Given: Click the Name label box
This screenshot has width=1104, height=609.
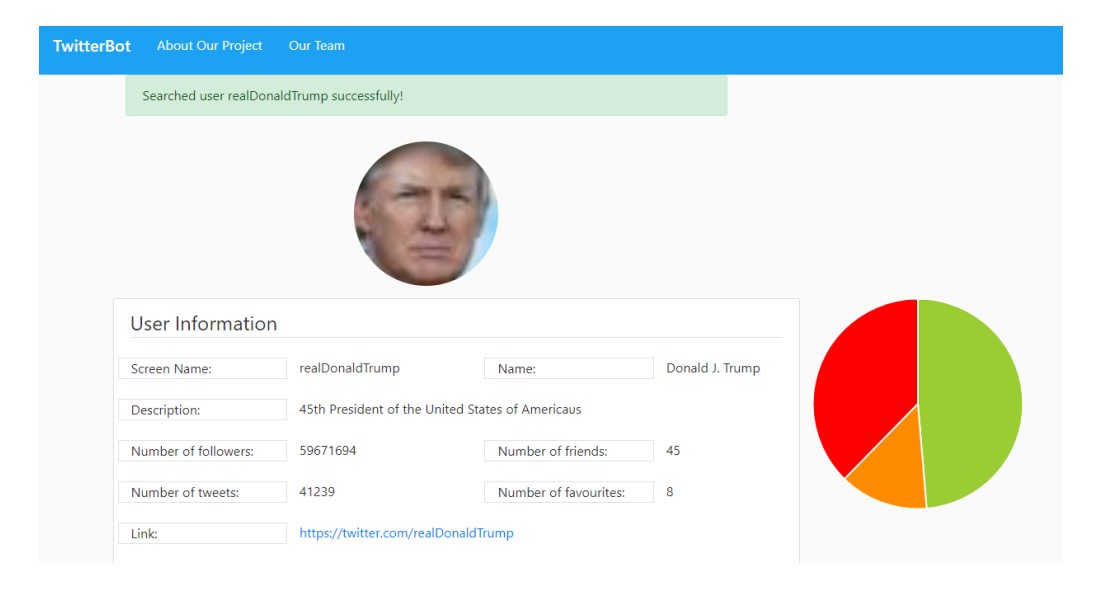Looking at the screenshot, I should click(x=569, y=368).
